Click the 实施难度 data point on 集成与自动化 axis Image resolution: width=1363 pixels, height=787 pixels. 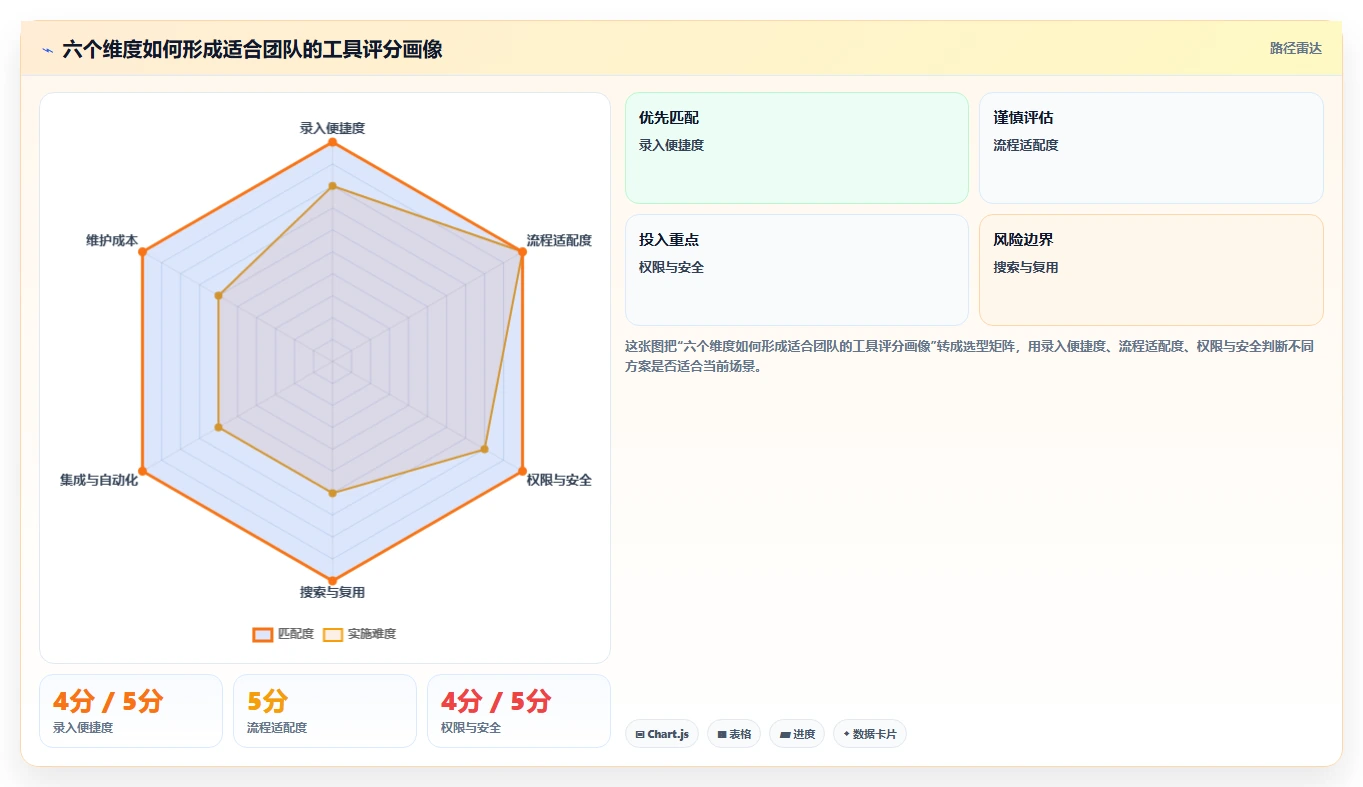pos(218,427)
